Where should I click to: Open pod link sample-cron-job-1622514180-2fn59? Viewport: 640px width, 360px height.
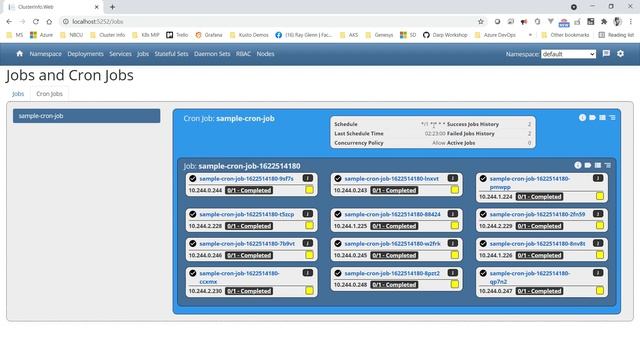(x=537, y=214)
